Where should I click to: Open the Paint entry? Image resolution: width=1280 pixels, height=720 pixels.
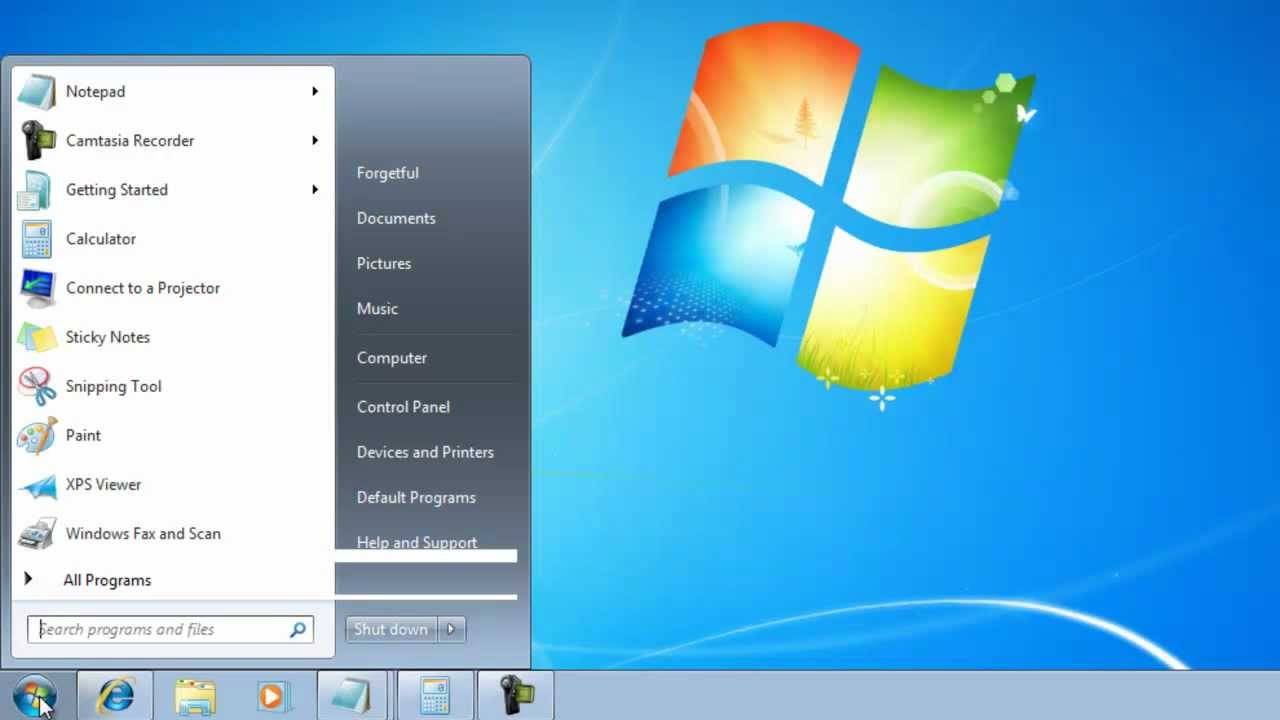[x=172, y=435]
